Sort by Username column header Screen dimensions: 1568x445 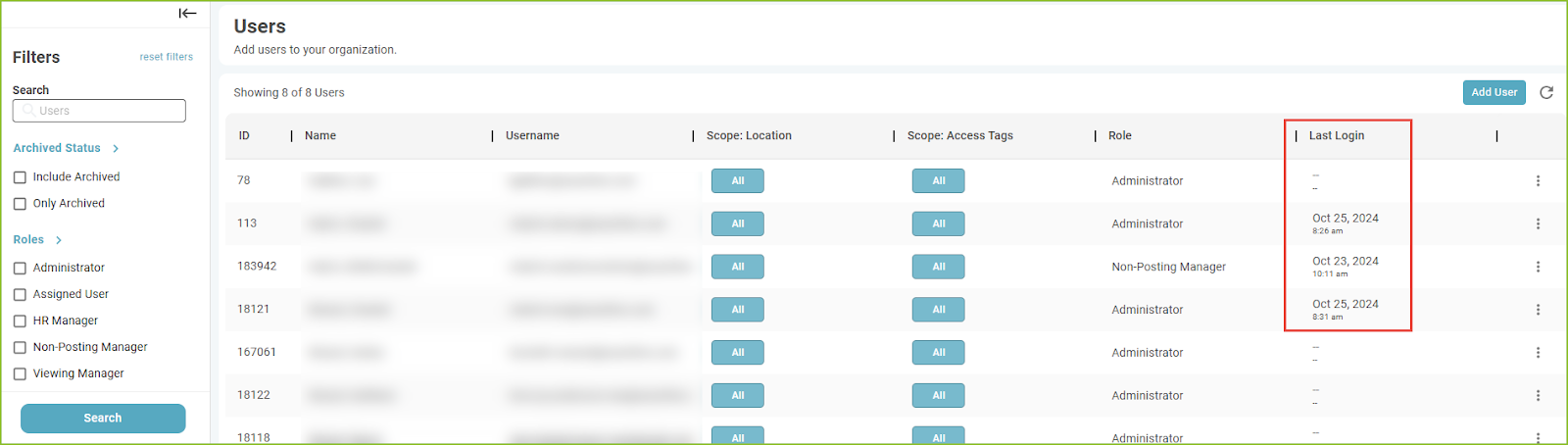coord(532,135)
